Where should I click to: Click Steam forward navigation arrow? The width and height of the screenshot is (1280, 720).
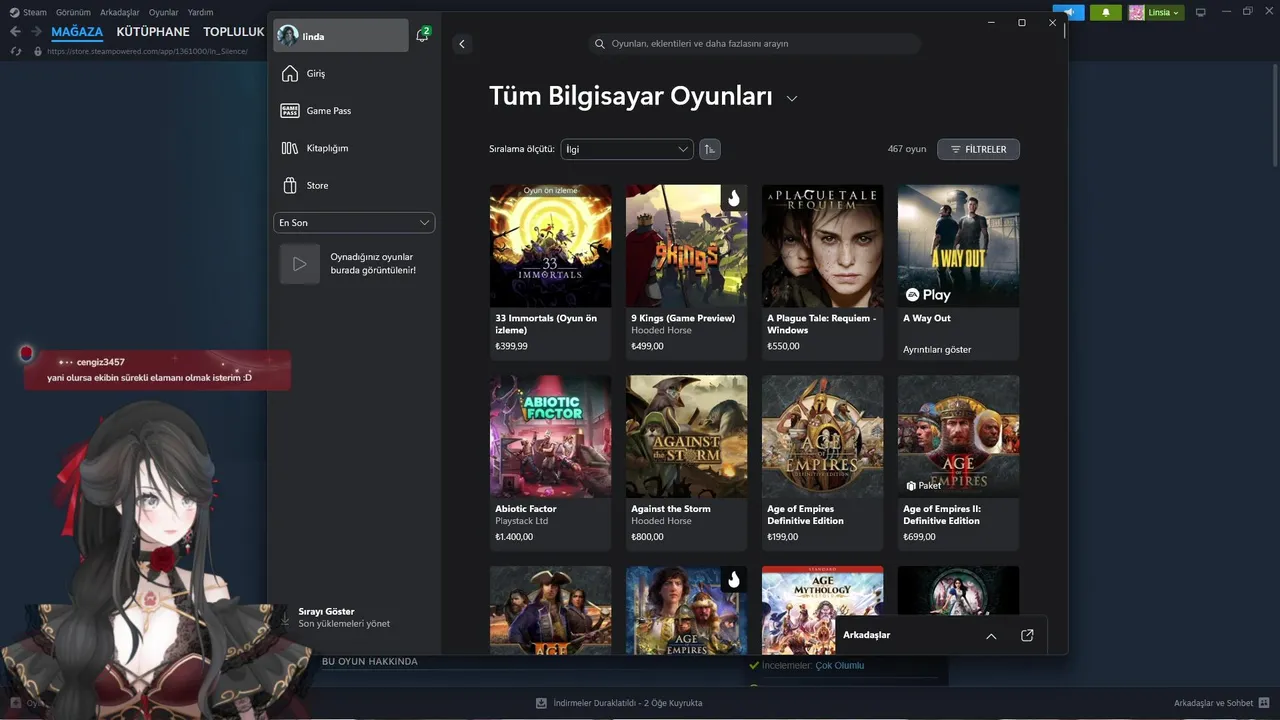[x=36, y=32]
